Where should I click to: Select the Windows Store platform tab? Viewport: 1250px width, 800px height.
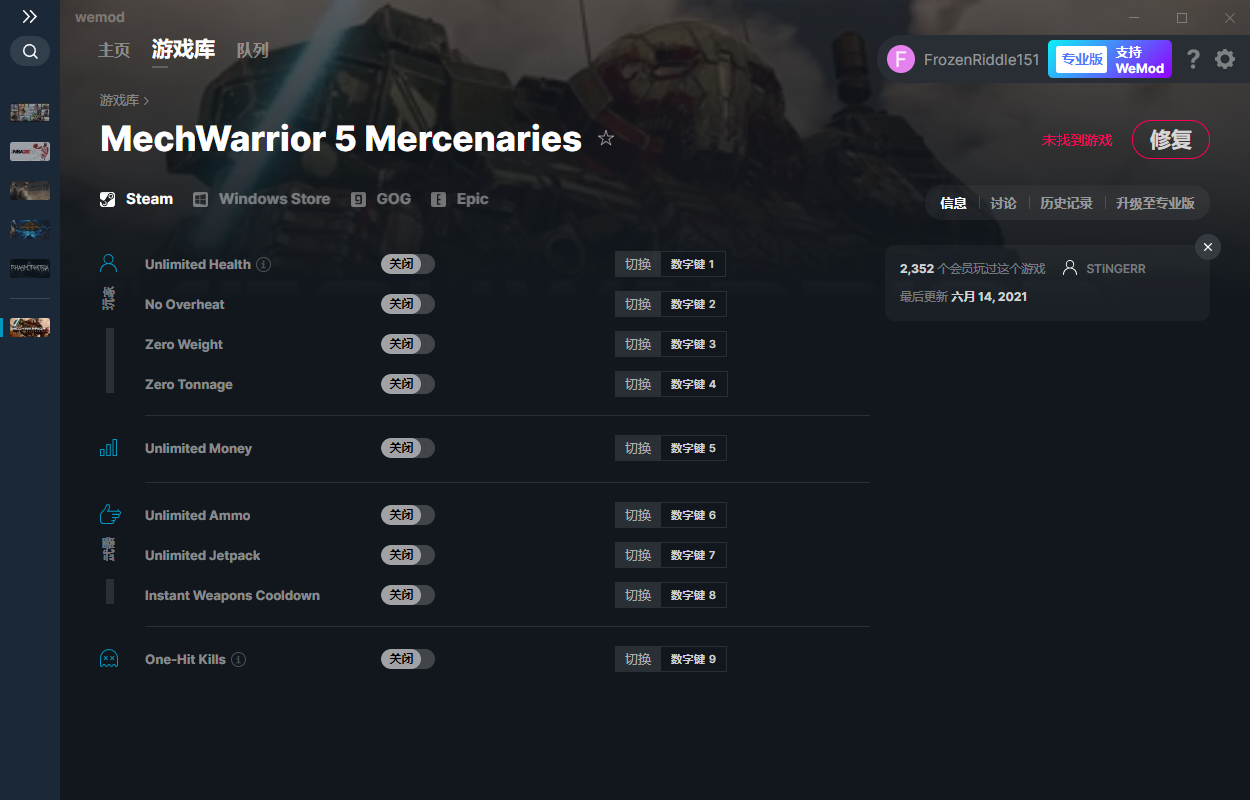pos(262,199)
